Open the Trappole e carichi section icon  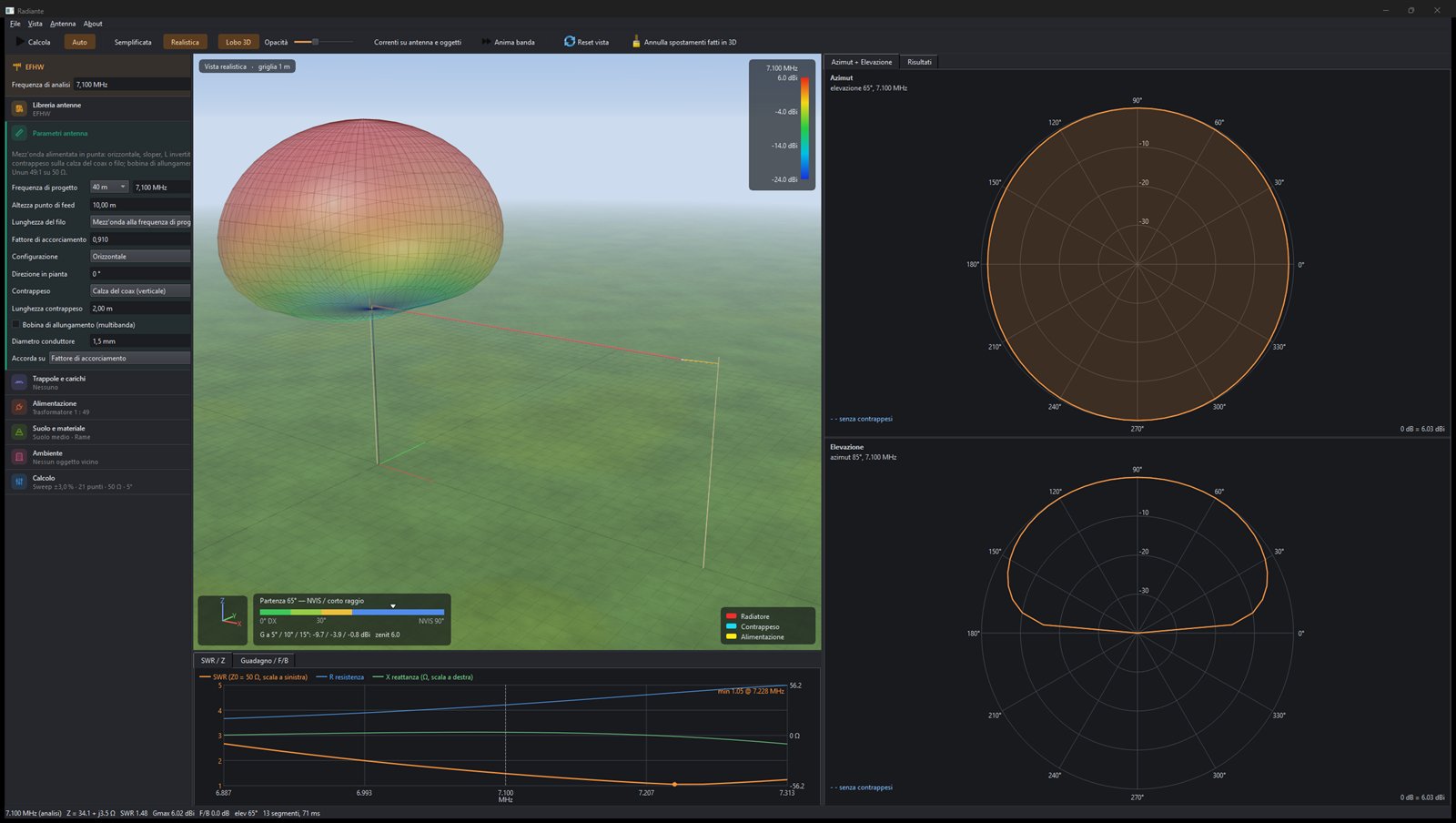19,382
